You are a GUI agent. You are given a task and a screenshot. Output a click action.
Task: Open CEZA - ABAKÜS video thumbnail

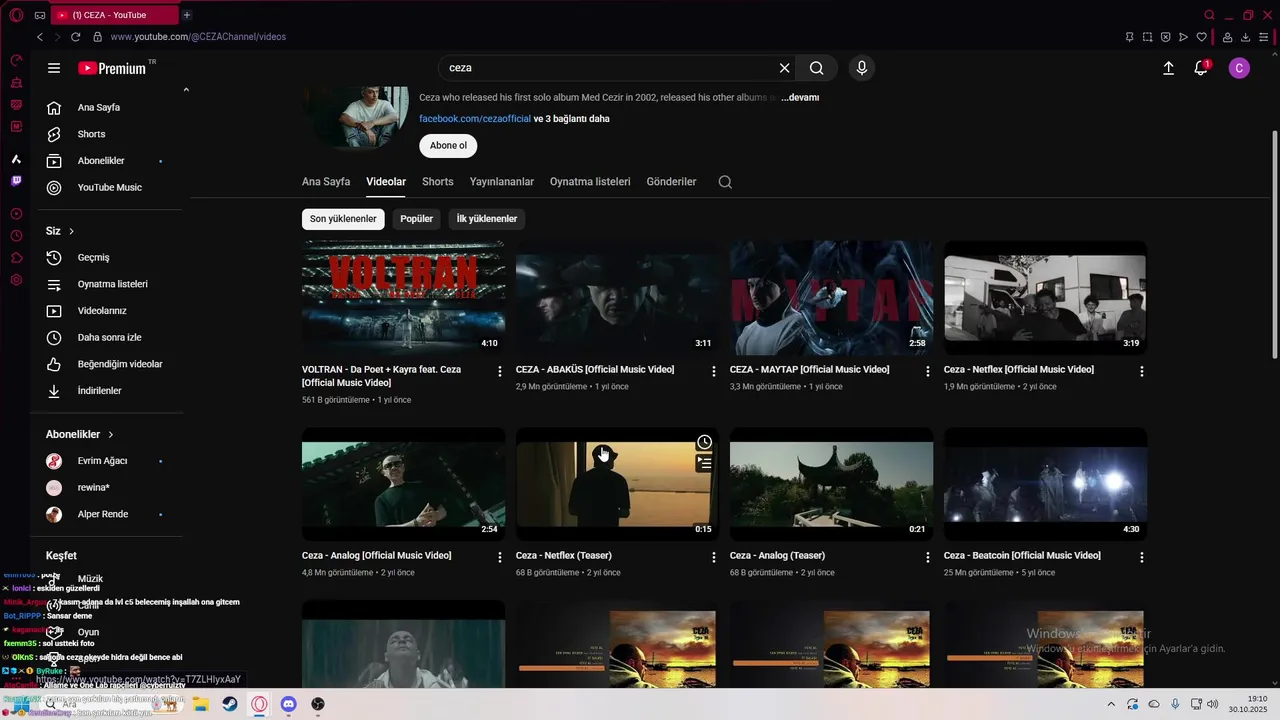click(617, 298)
